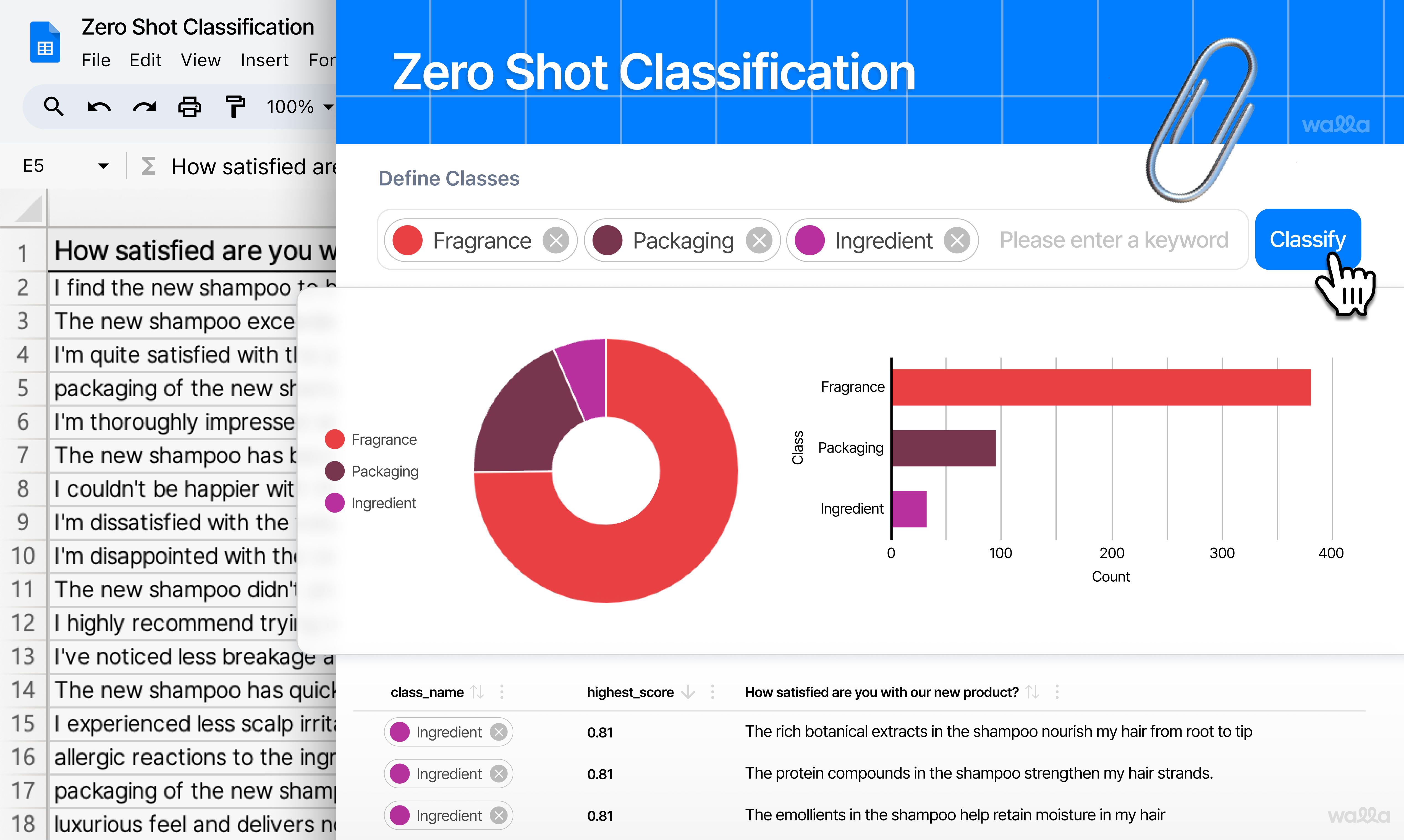This screenshot has height=840, width=1404.
Task: Open the 100% zoom dropdown
Action: pyautogui.click(x=328, y=106)
